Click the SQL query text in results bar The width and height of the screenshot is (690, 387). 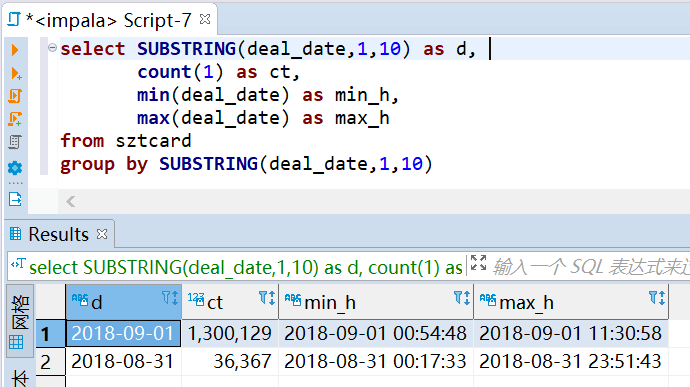pyautogui.click(x=245, y=267)
